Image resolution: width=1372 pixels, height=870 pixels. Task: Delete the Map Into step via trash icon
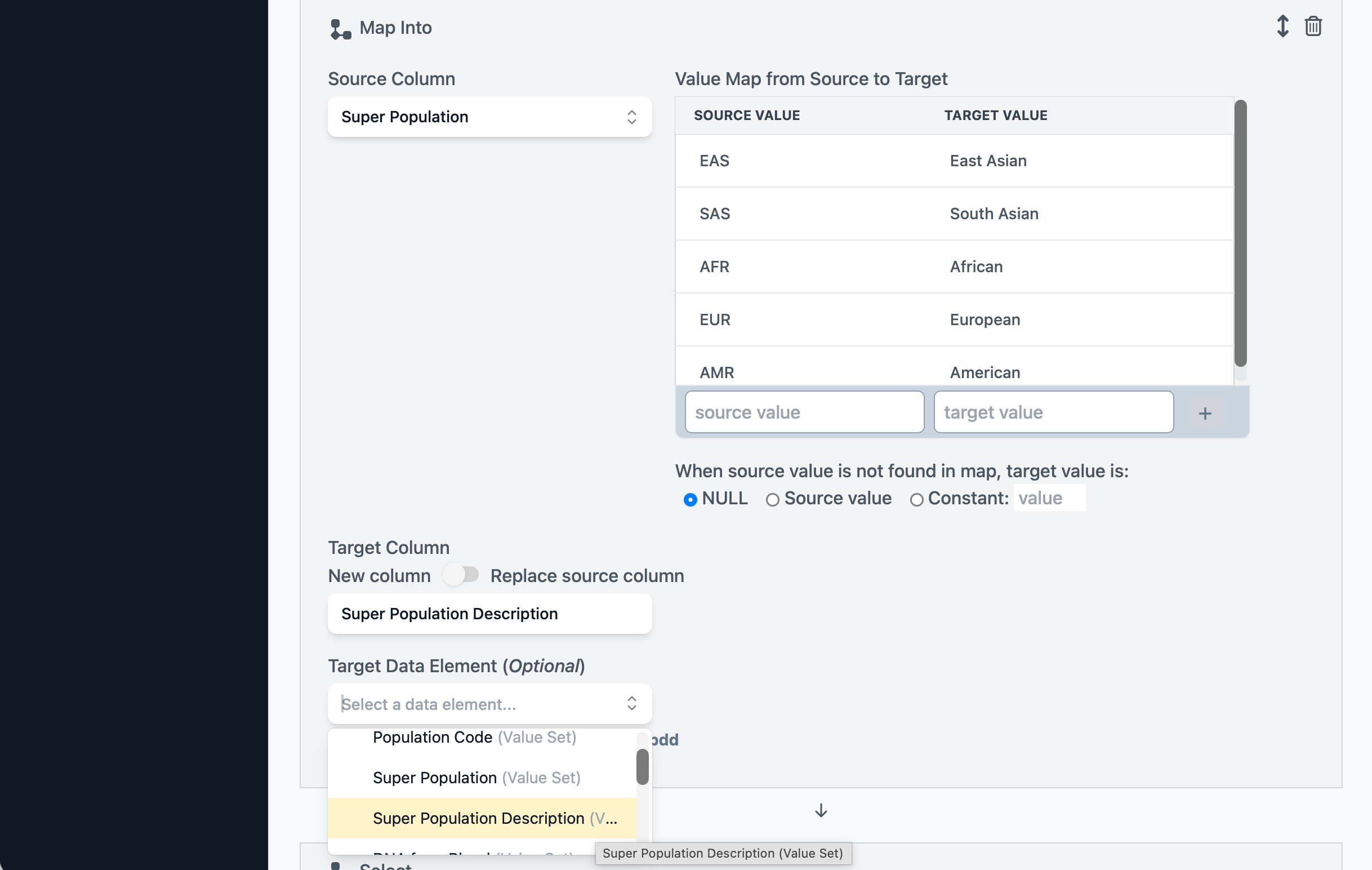[x=1313, y=26]
